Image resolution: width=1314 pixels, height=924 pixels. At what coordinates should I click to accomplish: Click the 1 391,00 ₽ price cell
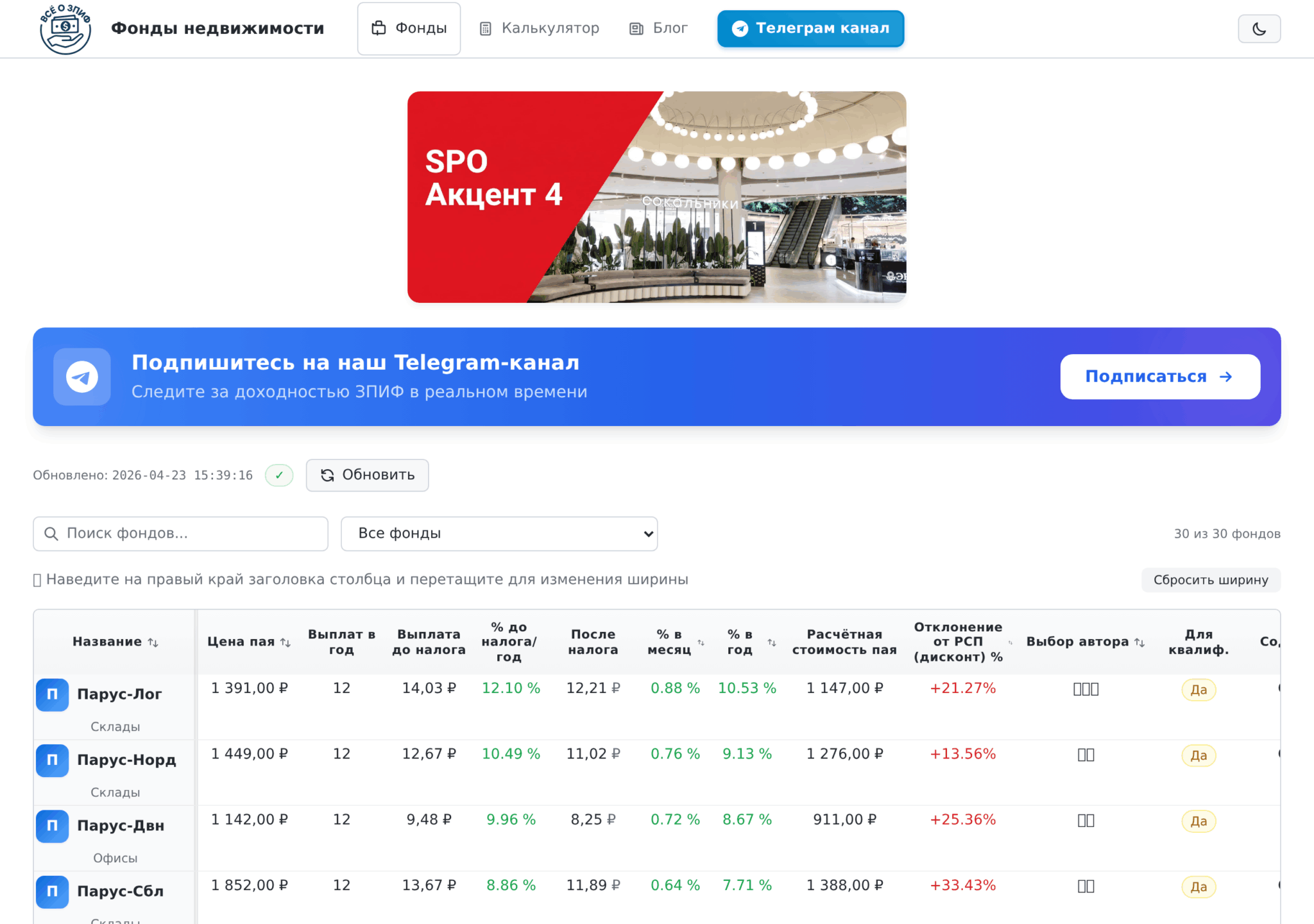pyautogui.click(x=250, y=689)
